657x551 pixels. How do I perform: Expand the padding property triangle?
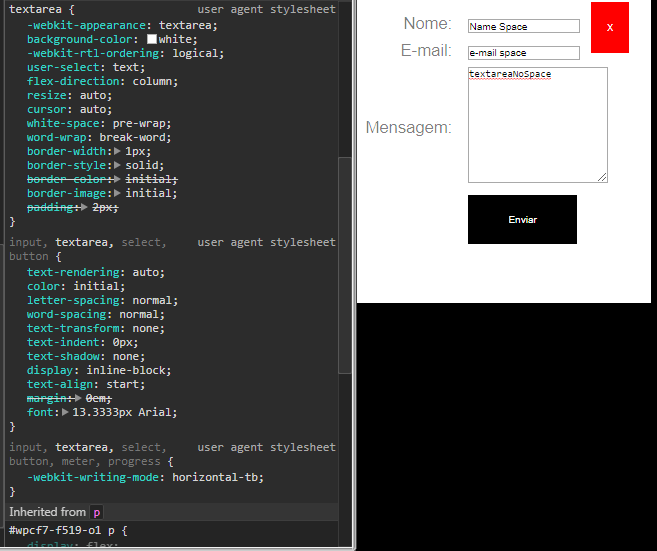[x=84, y=207]
